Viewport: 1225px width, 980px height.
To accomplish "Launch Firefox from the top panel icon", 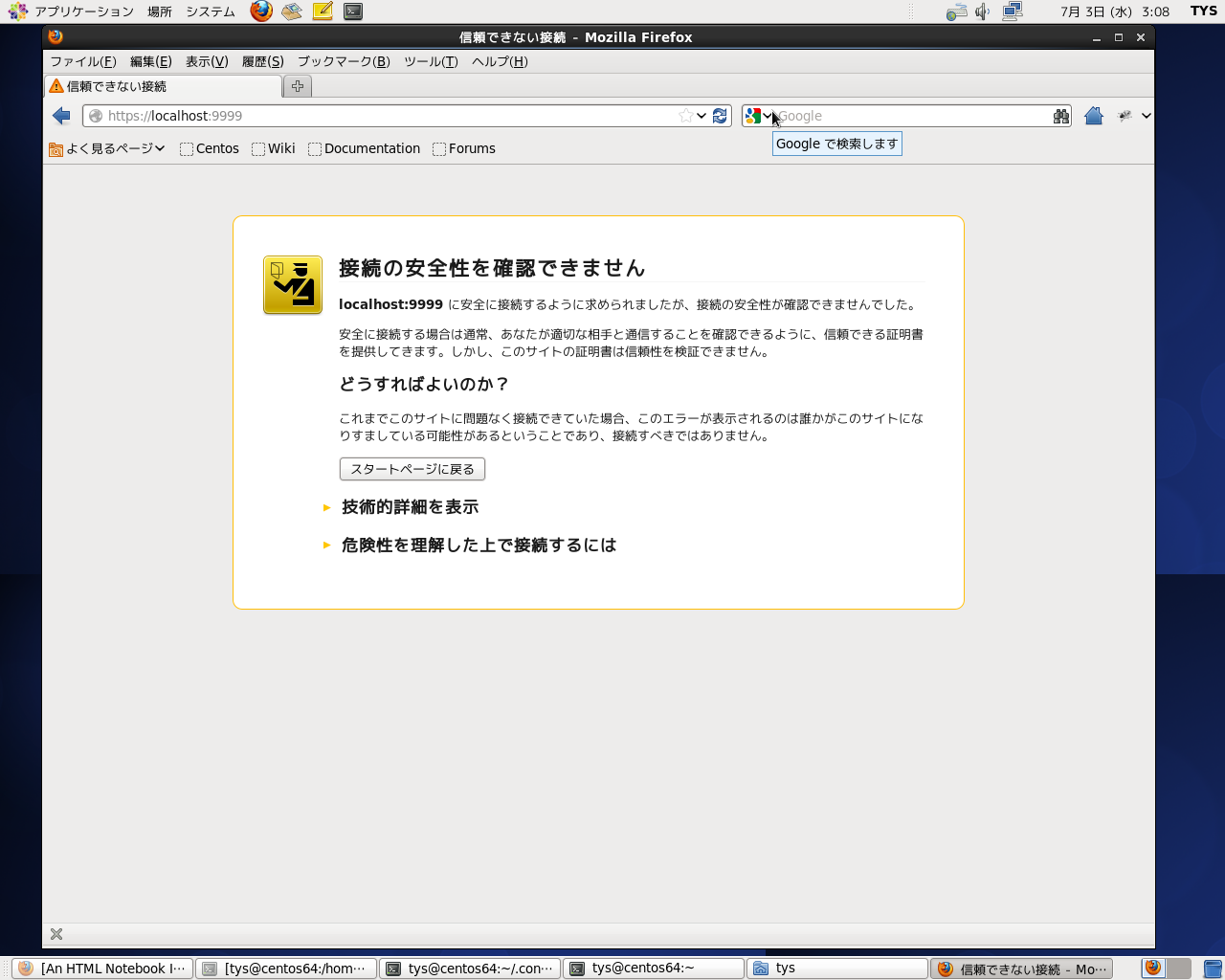I will click(x=261, y=11).
